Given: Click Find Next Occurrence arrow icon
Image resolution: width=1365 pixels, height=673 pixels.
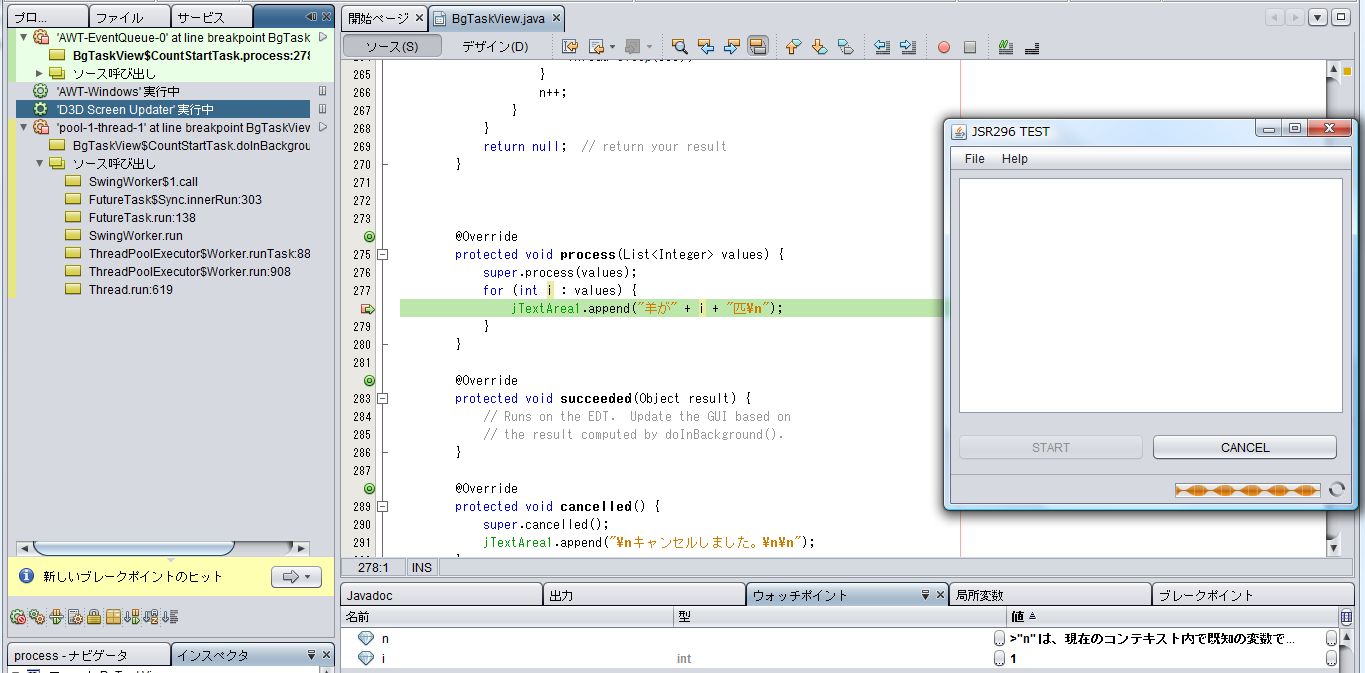Looking at the screenshot, I should [x=732, y=46].
